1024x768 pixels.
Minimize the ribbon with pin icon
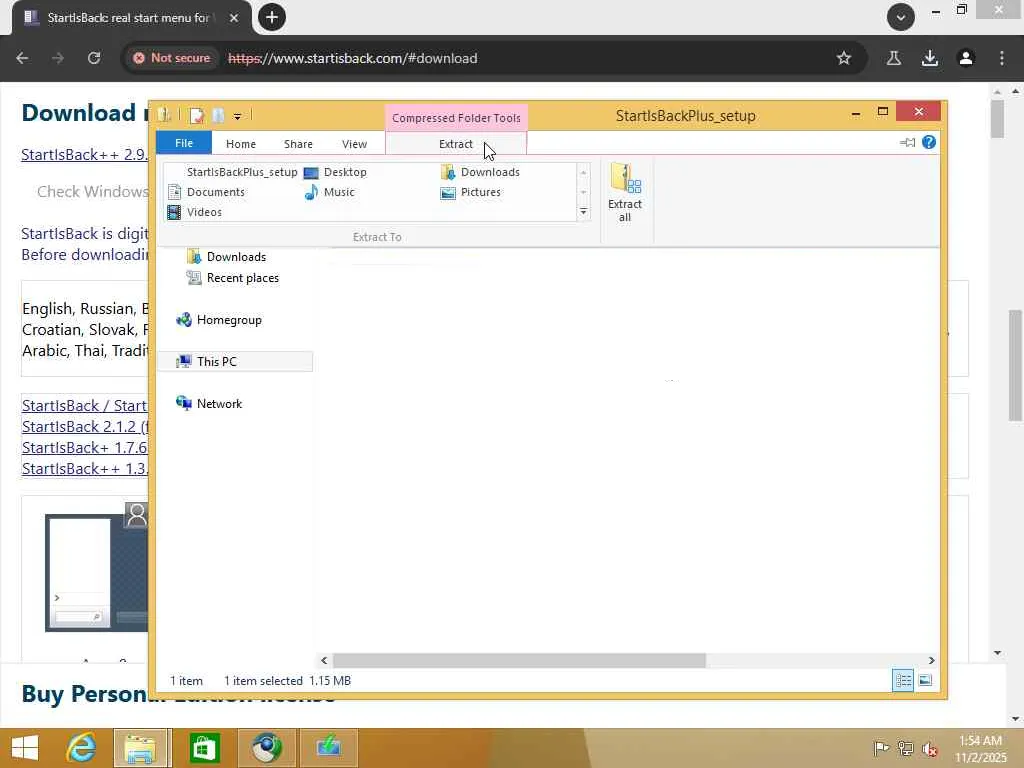coord(907,142)
